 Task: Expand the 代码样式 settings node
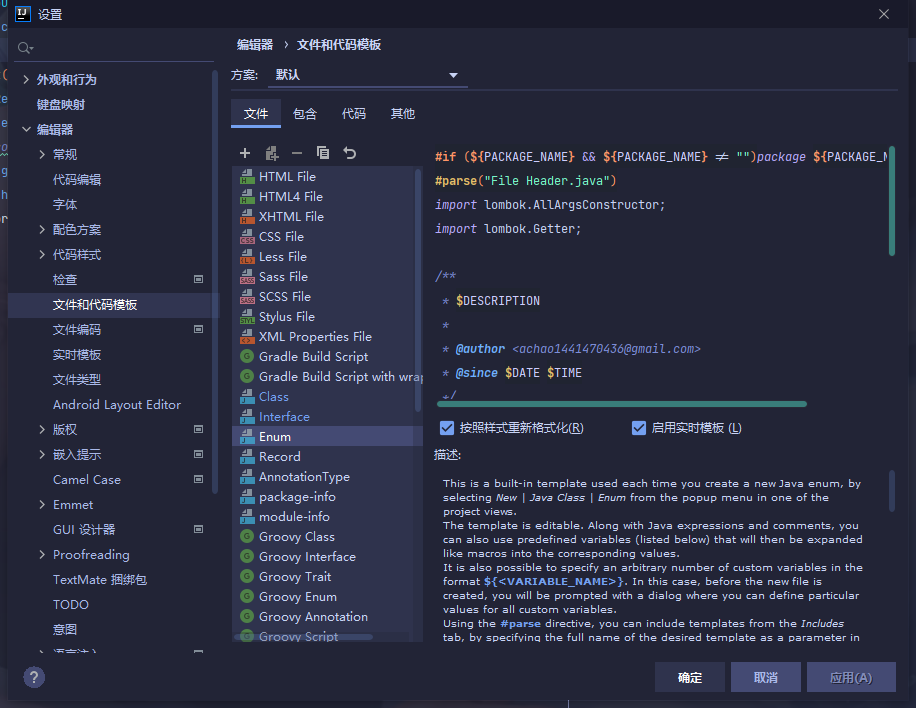(42, 255)
